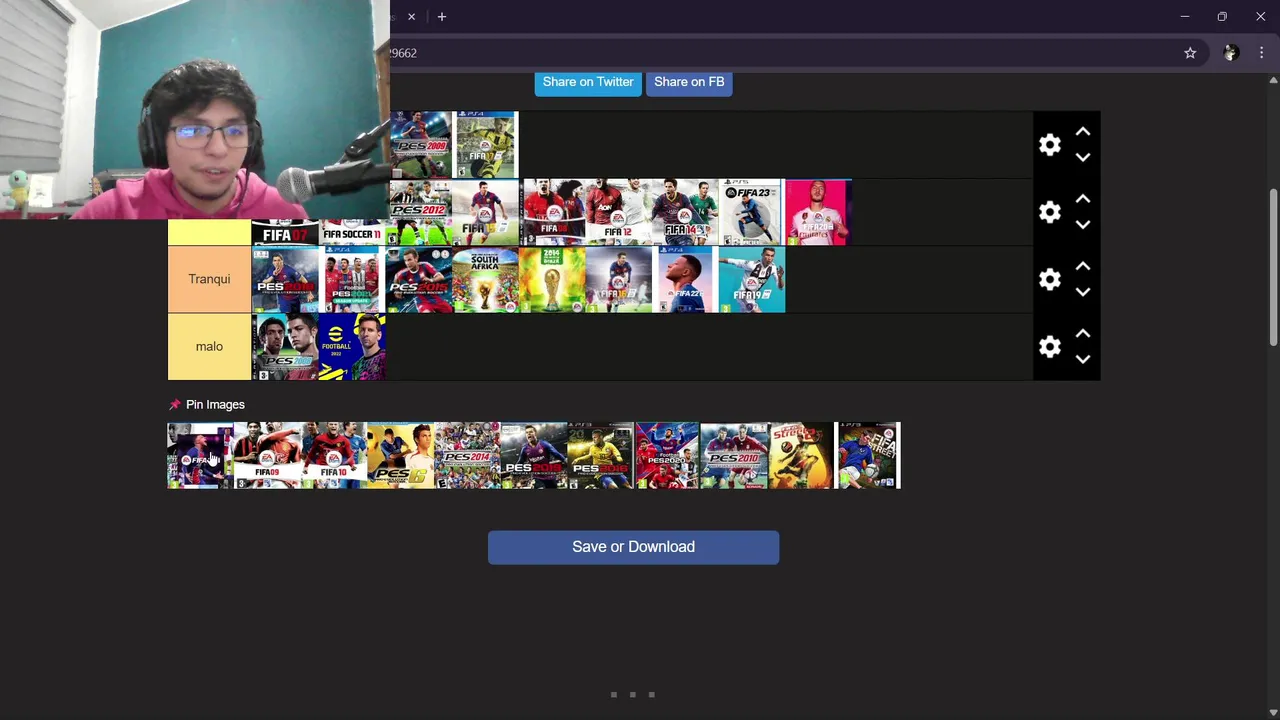Click the page vertical scrollbar
This screenshot has height=720, width=1280.
coord(1273,268)
